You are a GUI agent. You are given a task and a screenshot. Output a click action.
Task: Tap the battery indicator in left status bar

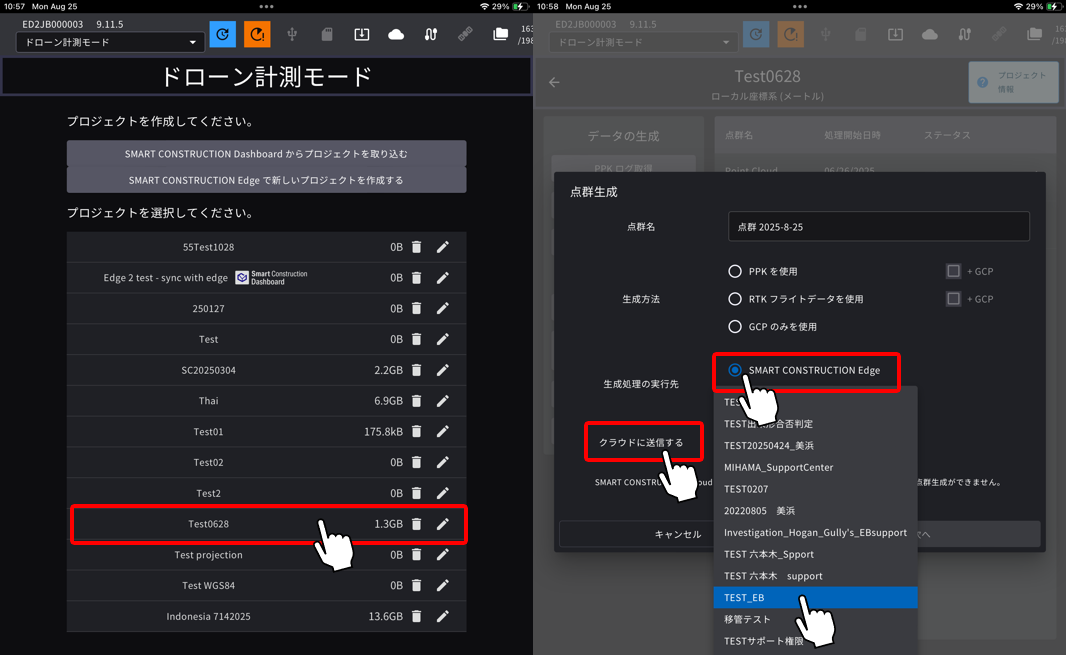(521, 6)
